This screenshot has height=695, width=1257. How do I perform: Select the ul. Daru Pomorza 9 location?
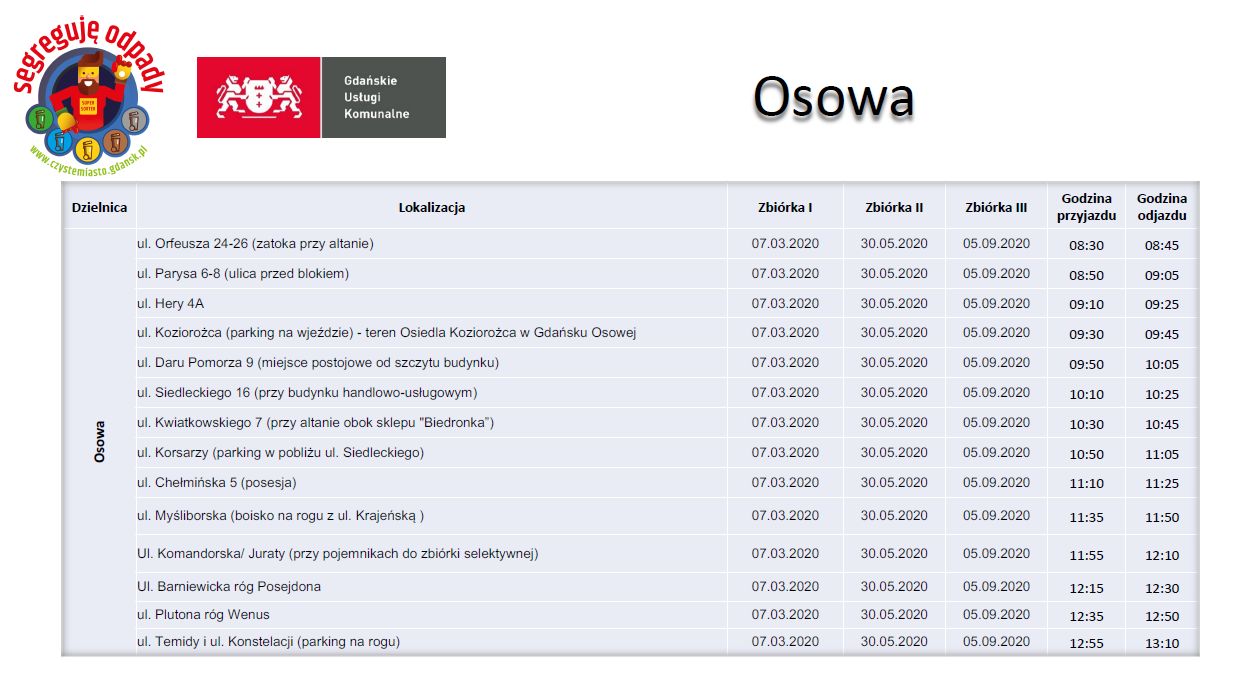point(317,363)
